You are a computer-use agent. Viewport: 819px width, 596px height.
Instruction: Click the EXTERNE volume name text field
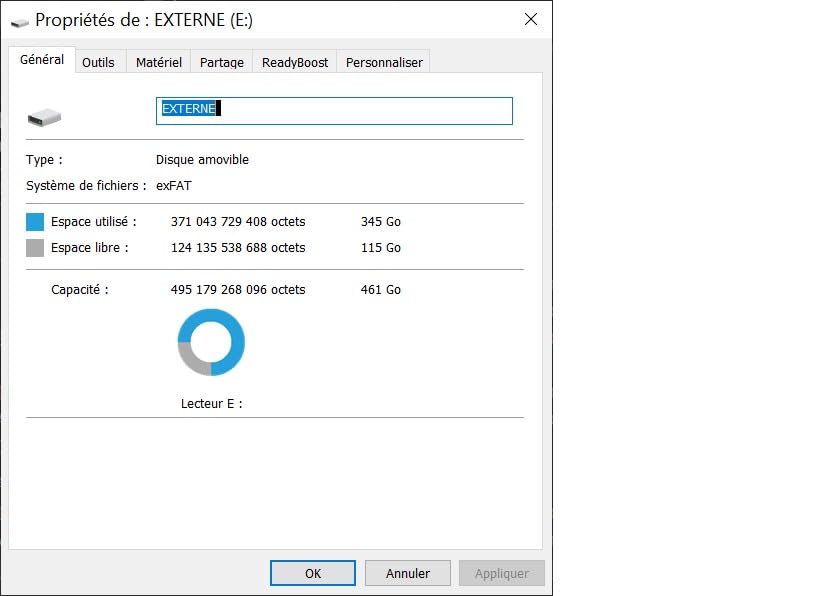coord(334,110)
